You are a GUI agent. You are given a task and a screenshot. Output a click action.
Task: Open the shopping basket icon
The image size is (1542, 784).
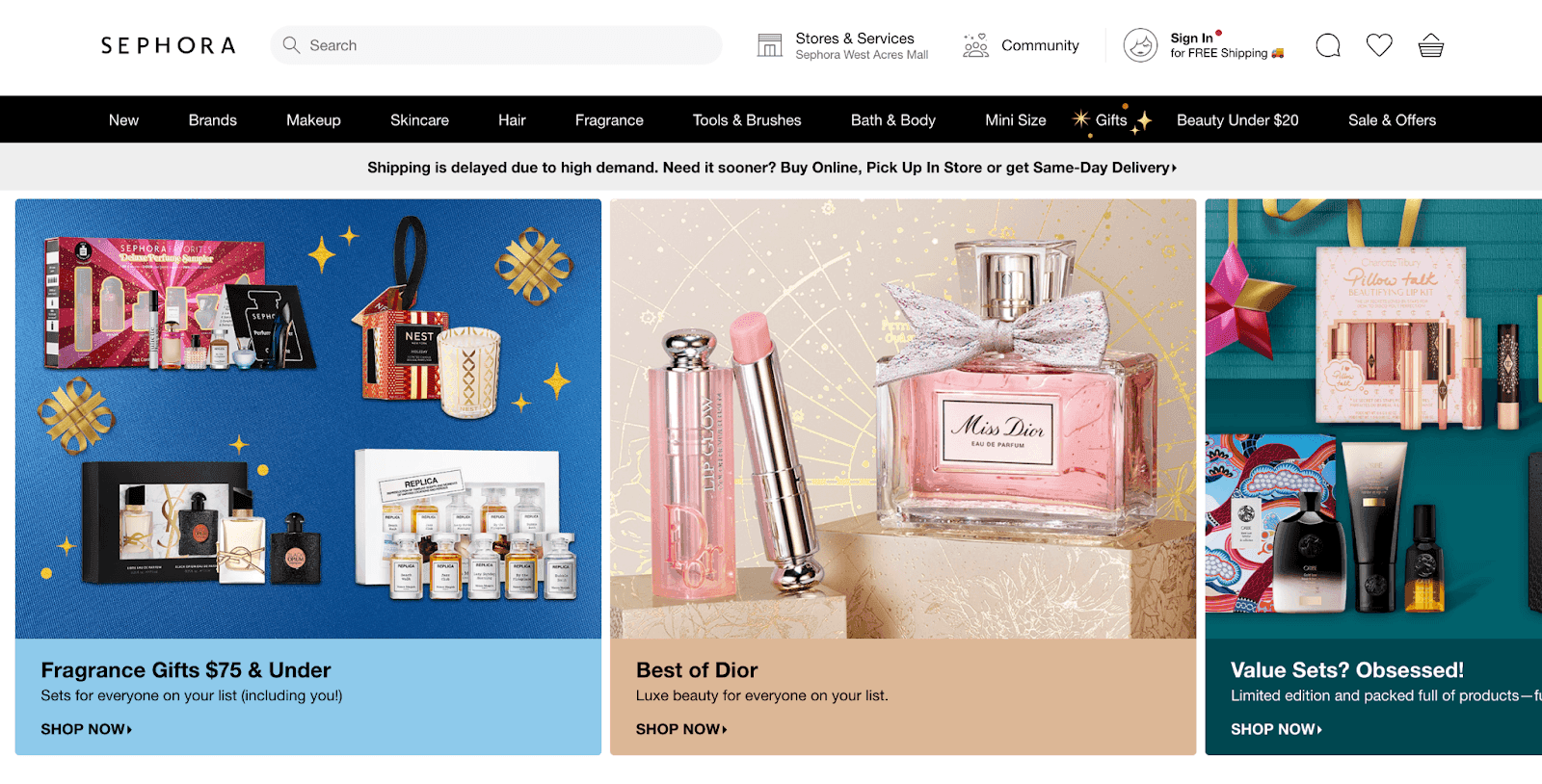(x=1430, y=45)
